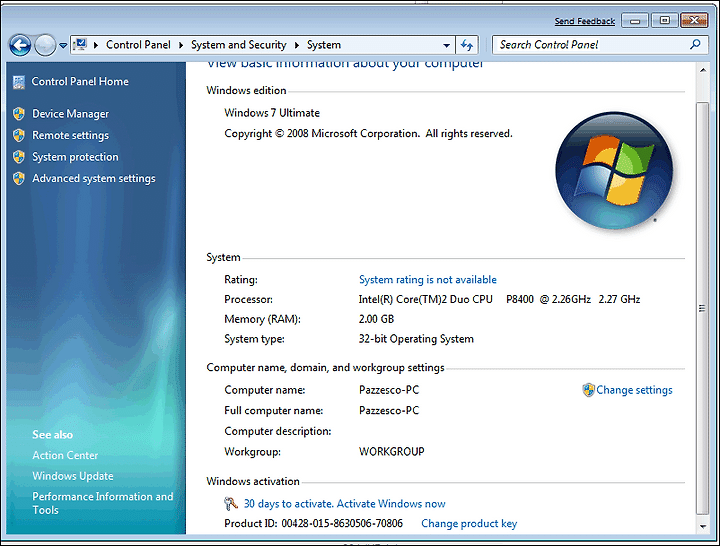
Task: Click the Refresh button in address bar
Action: coord(467,45)
